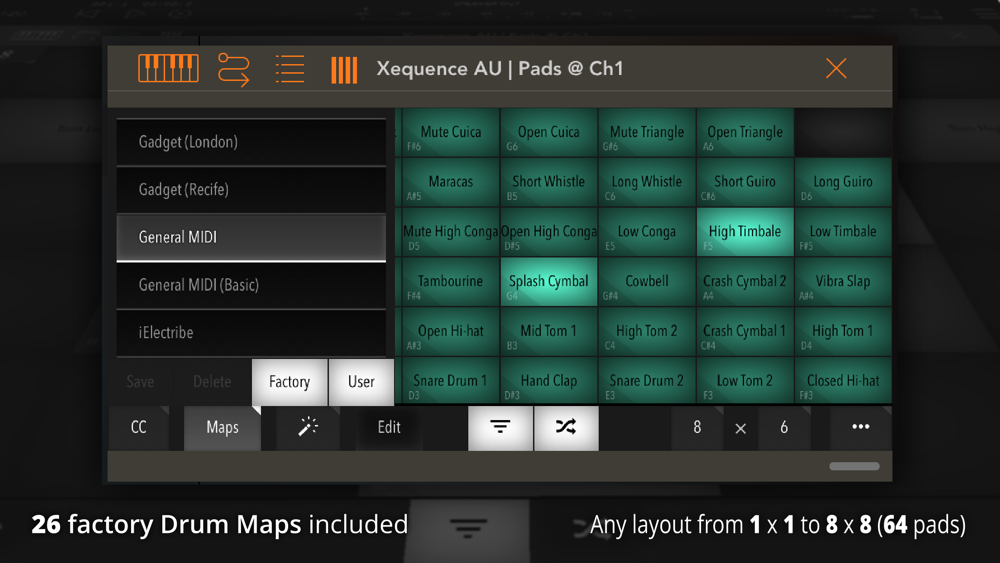Change column count value 8
Screen dimensions: 1000x563
point(697,427)
